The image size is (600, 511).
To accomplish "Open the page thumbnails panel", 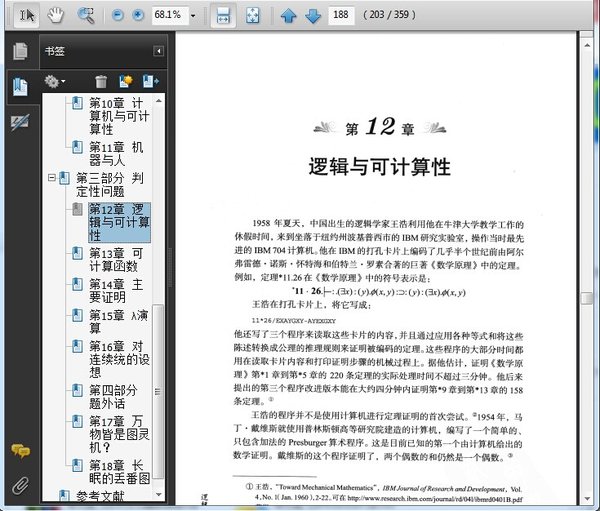I will (x=19, y=52).
